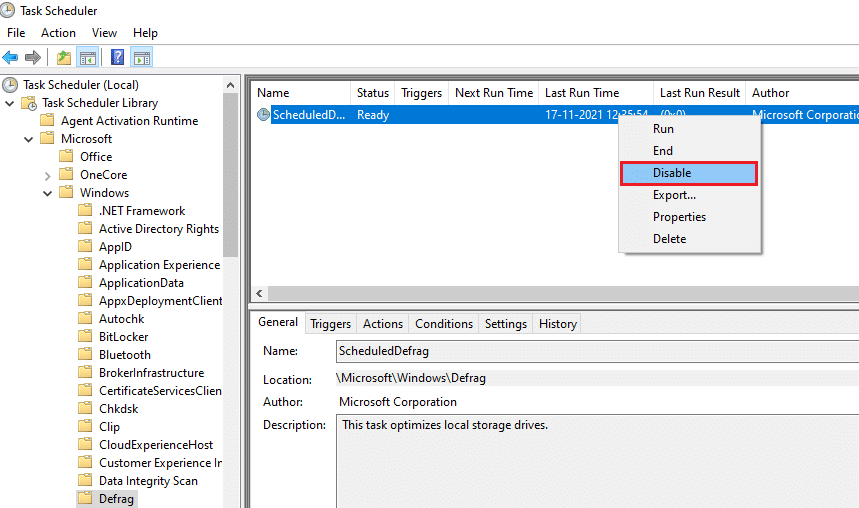Click the Up one level folder icon

(x=64, y=57)
